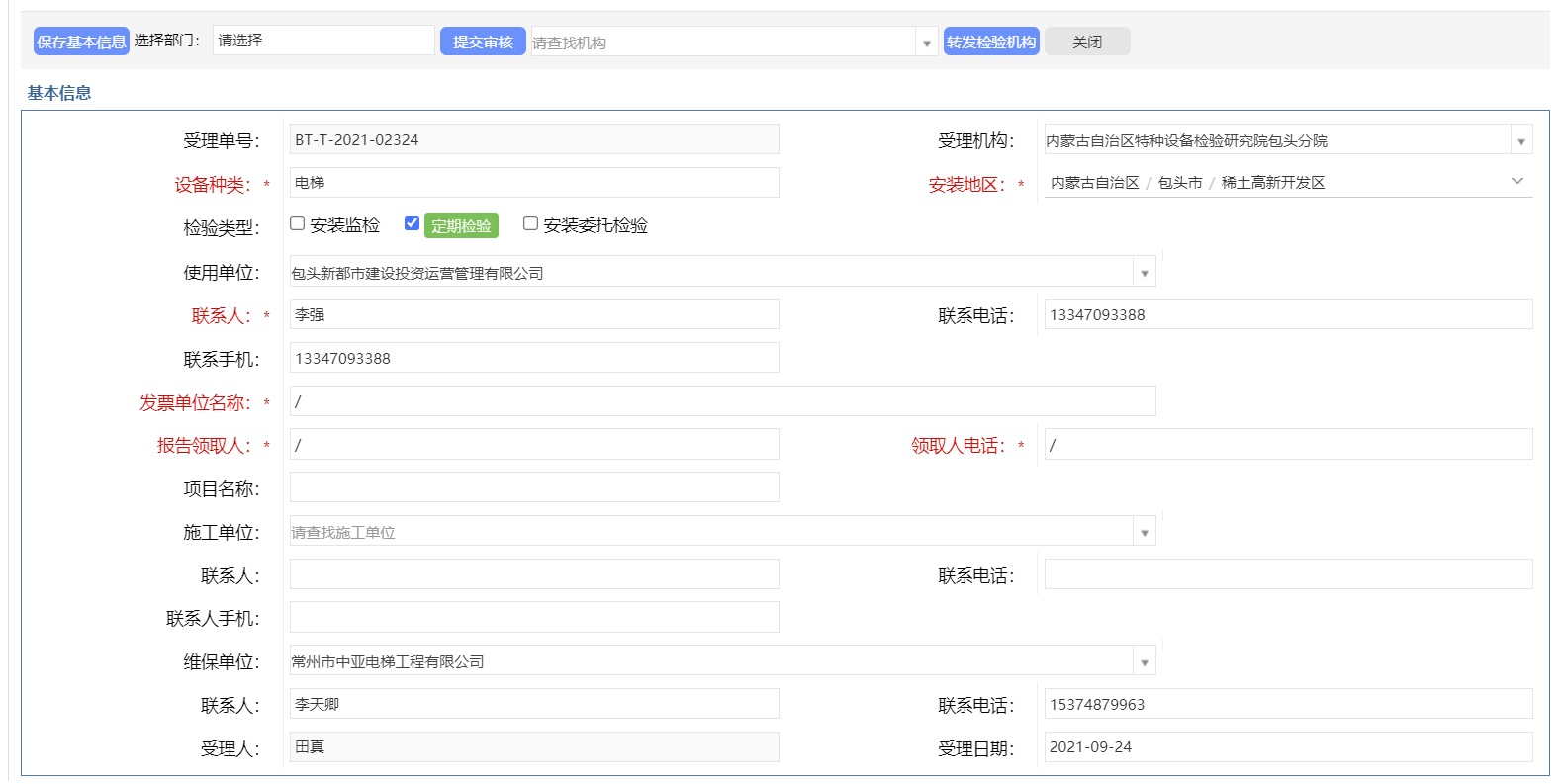This screenshot has width=1562, height=784.
Task: Click the 使用单位 field 包头新都市建设投资运营管理有限公司
Action: tap(711, 272)
